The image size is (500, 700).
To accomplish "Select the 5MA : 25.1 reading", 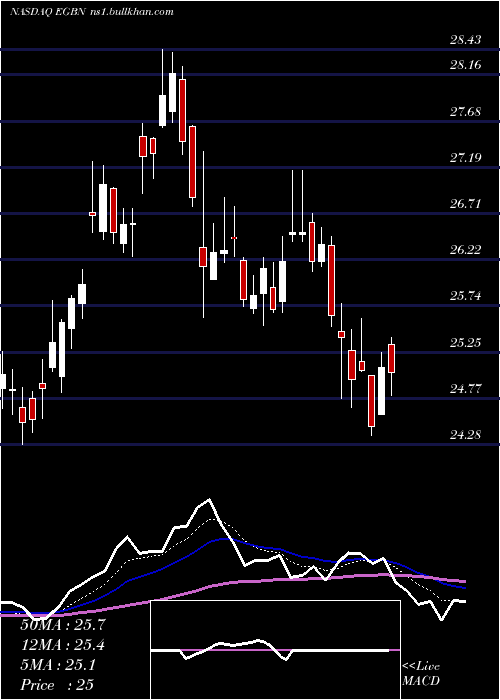I will coord(58,665).
